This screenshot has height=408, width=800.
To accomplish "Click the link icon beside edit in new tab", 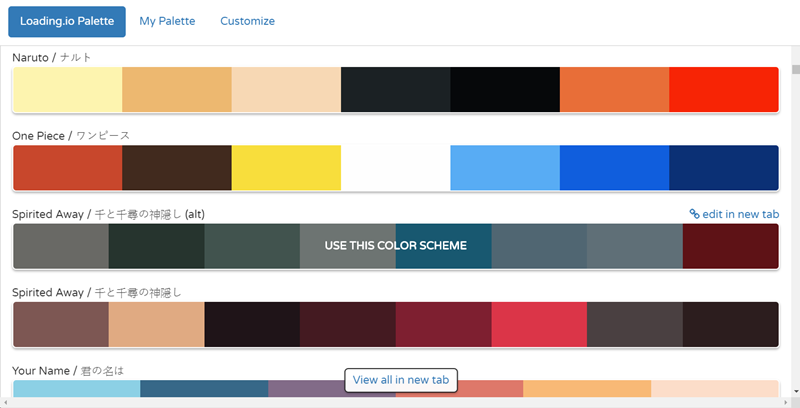I will pos(695,214).
